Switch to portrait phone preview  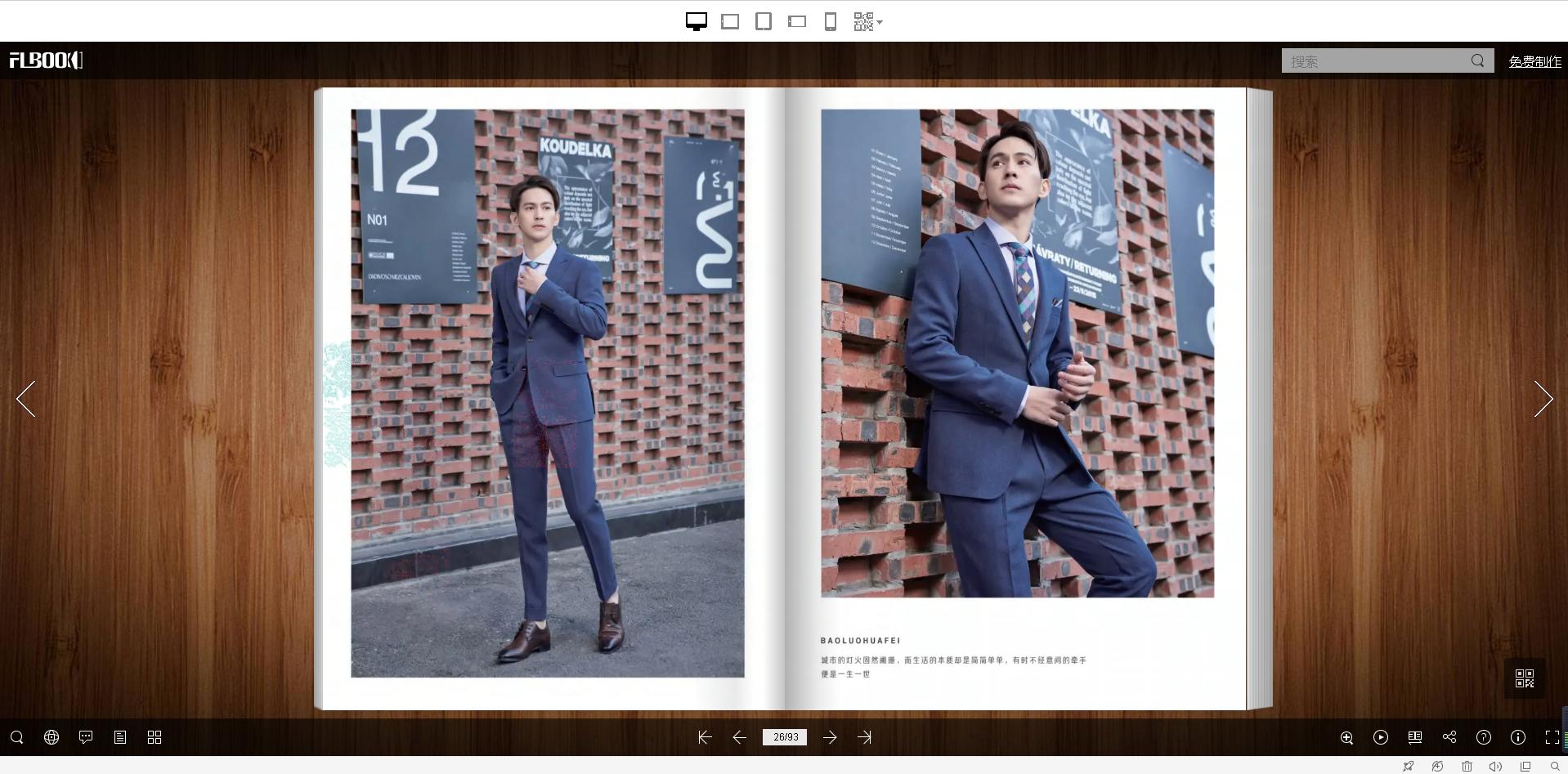pyautogui.click(x=830, y=21)
